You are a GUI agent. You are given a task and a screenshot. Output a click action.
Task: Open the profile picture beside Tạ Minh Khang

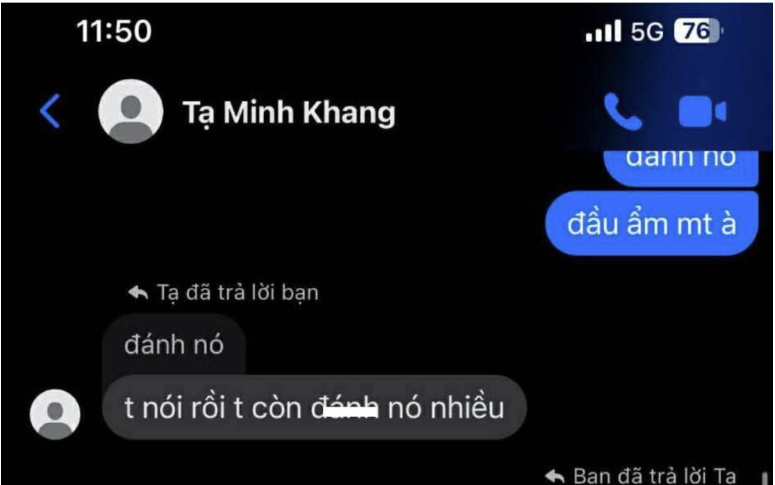pyautogui.click(x=130, y=111)
